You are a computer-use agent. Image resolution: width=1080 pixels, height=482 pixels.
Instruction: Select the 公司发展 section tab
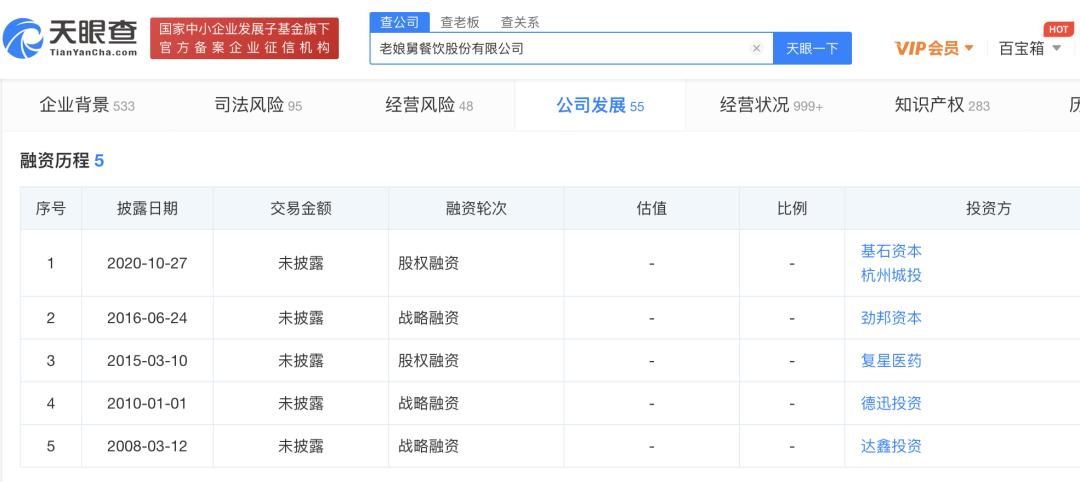pyautogui.click(x=600, y=105)
